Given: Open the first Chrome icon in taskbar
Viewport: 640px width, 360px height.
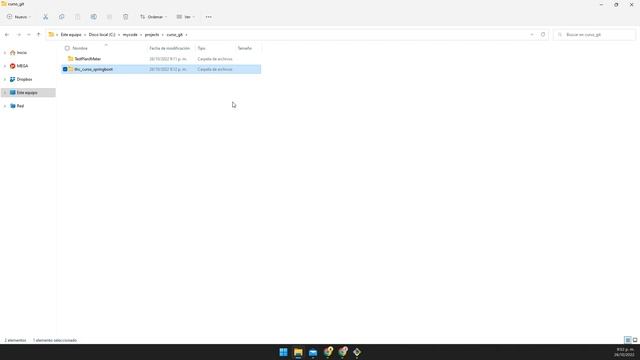Looking at the screenshot, I should coord(328,352).
